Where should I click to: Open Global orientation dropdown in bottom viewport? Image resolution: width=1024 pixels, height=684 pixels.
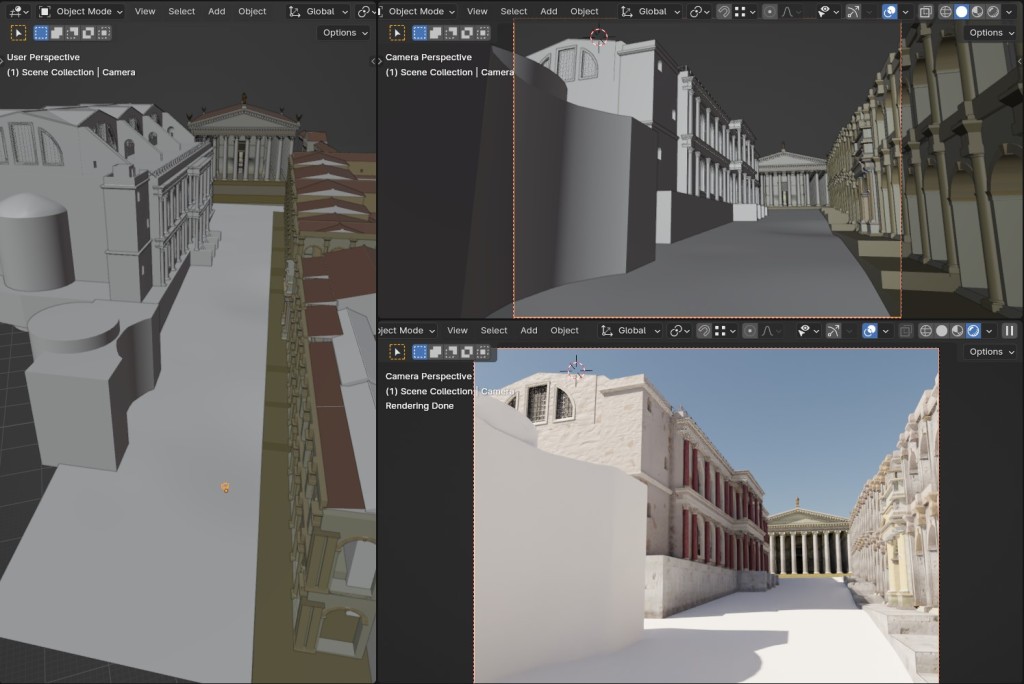pos(632,331)
